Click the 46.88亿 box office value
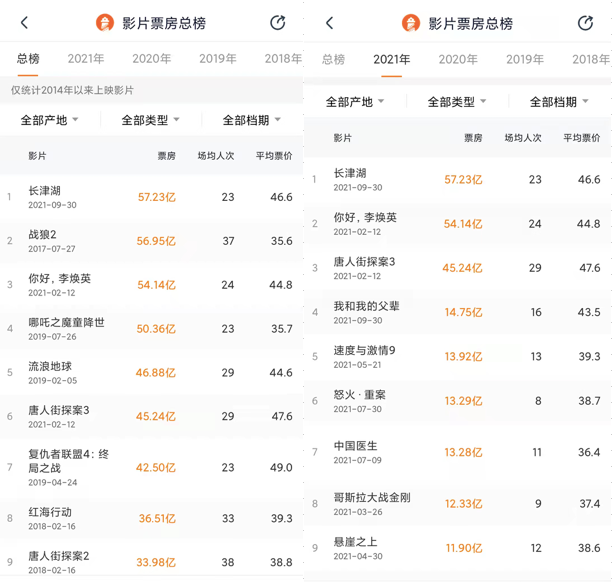Viewport: 612px width, 582px height. (156, 373)
